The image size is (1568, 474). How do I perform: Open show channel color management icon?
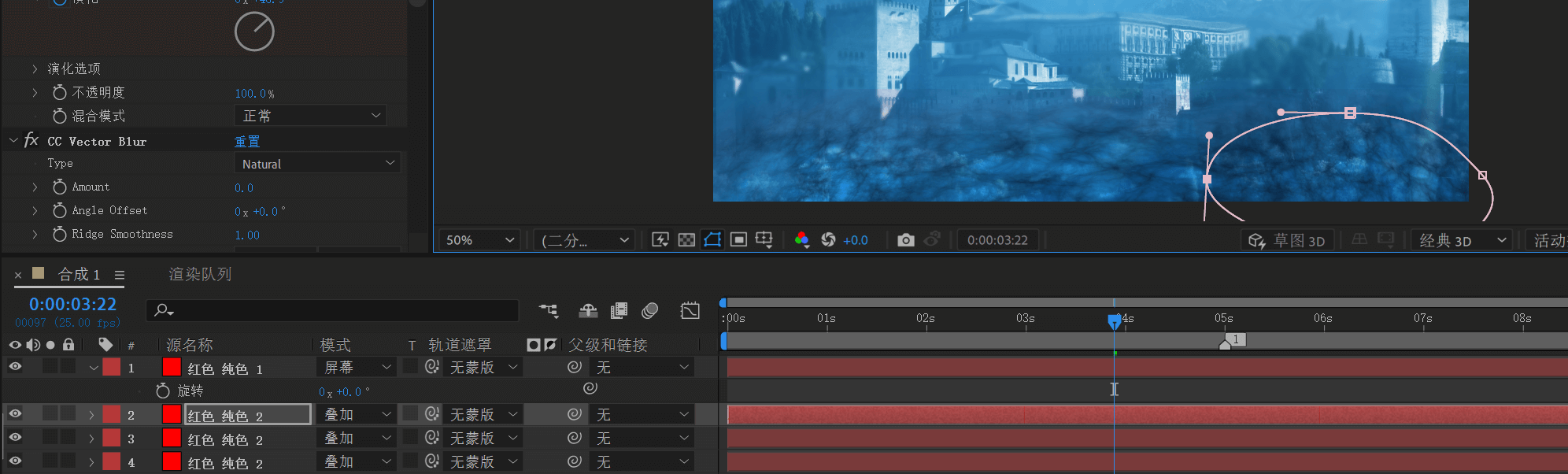coord(801,239)
